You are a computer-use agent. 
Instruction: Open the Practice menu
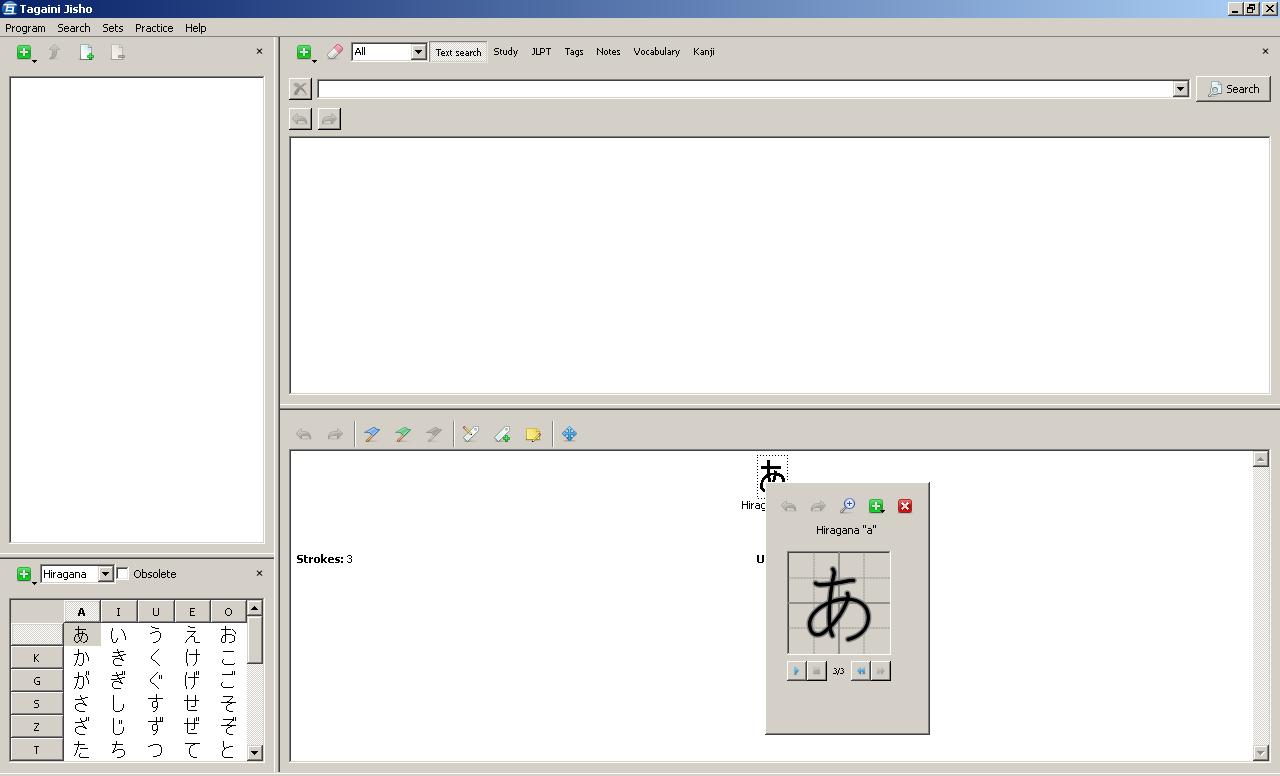tap(154, 28)
